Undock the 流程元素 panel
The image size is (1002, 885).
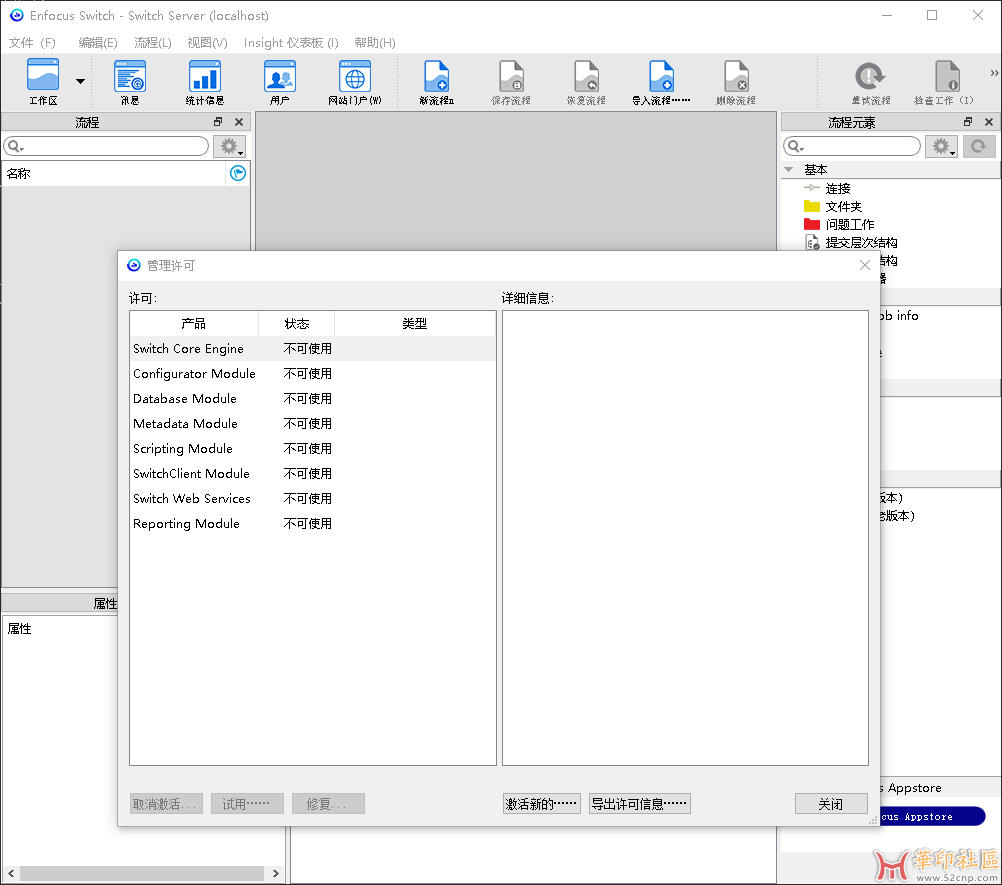[x=968, y=121]
